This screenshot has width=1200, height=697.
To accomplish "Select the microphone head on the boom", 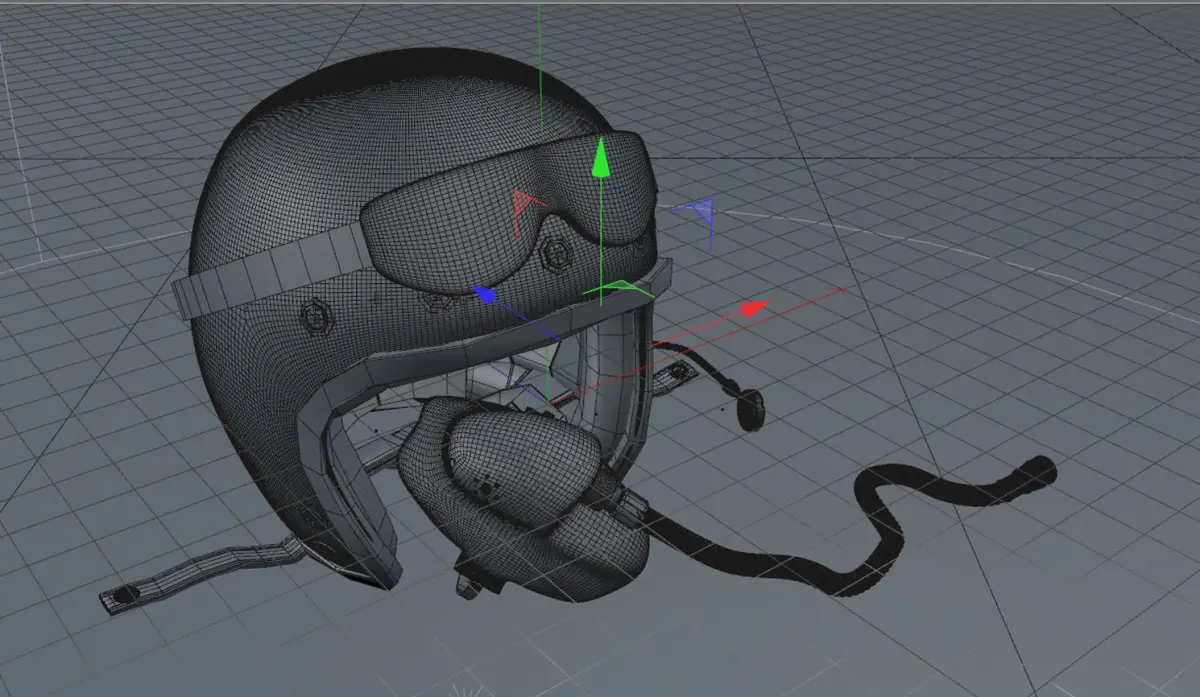I will 752,409.
